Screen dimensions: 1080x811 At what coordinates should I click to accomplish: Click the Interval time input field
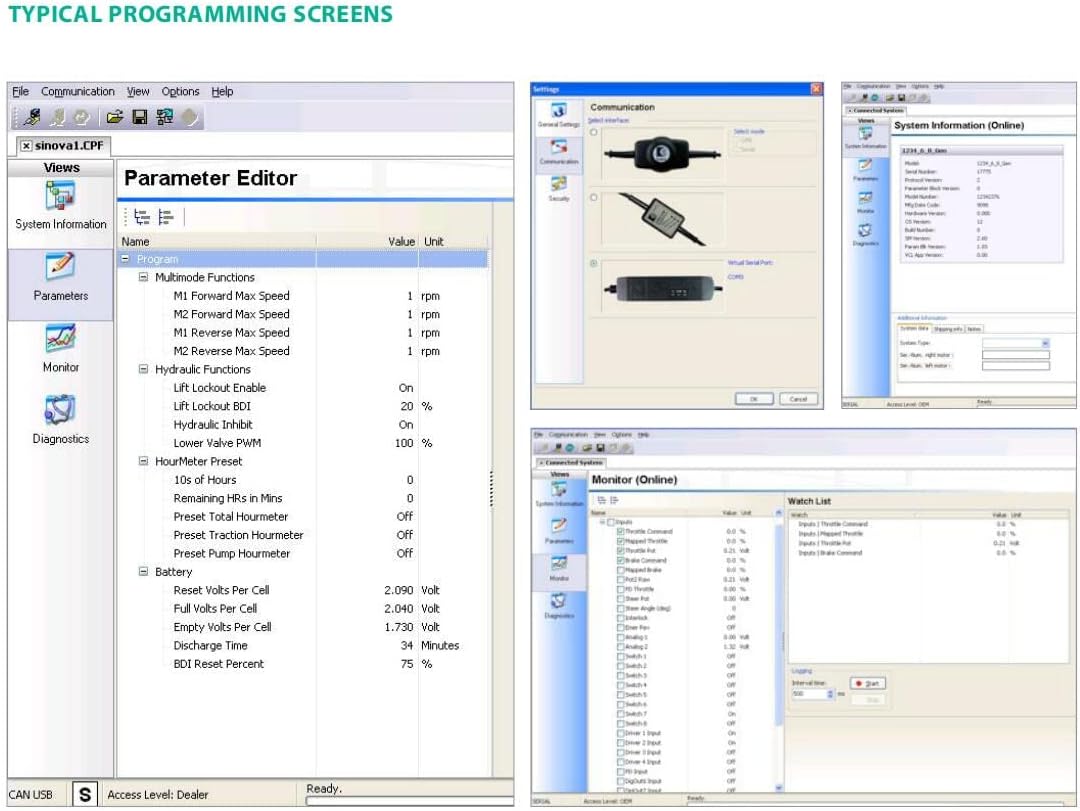808,693
